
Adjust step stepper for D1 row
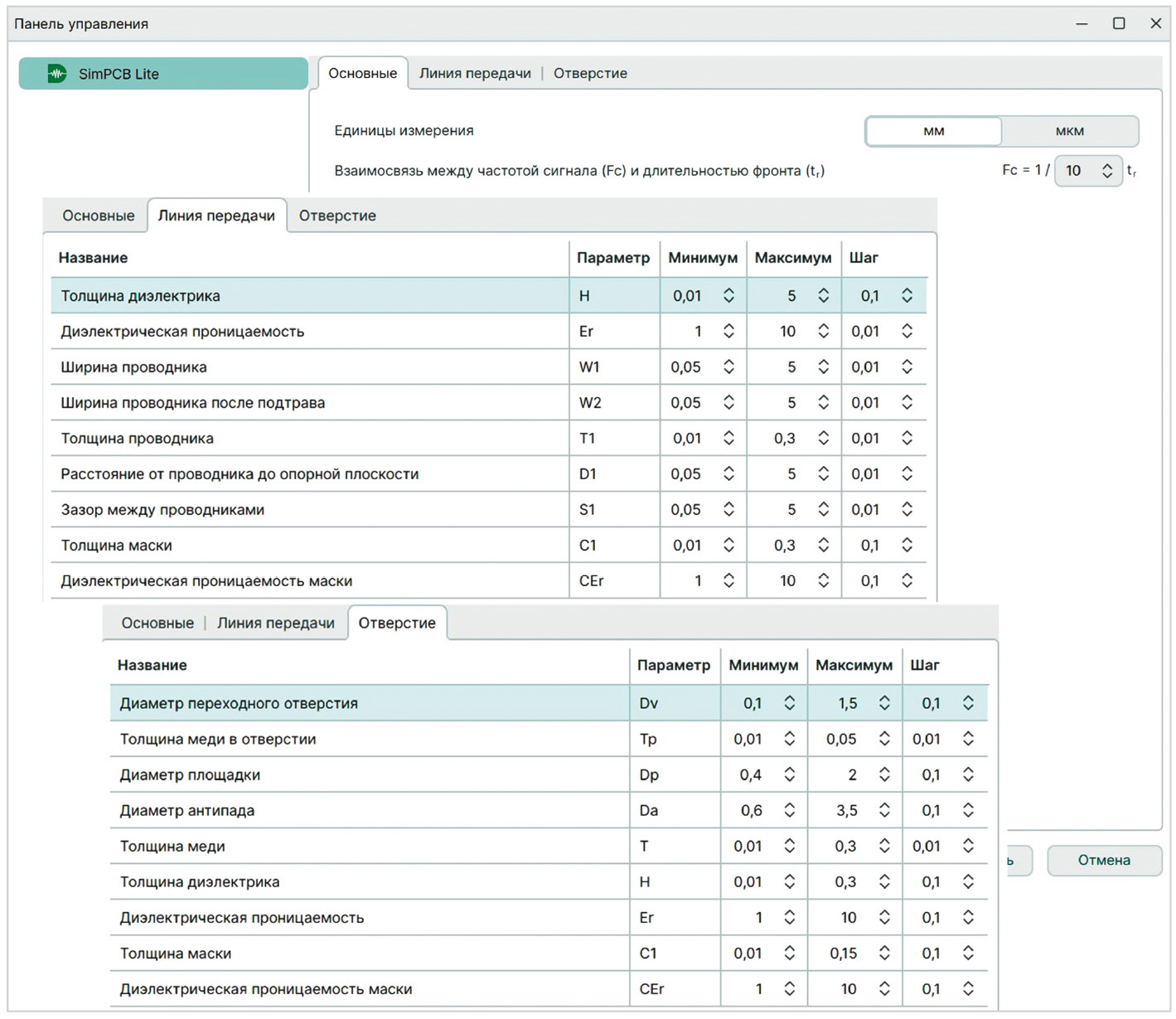point(907,473)
